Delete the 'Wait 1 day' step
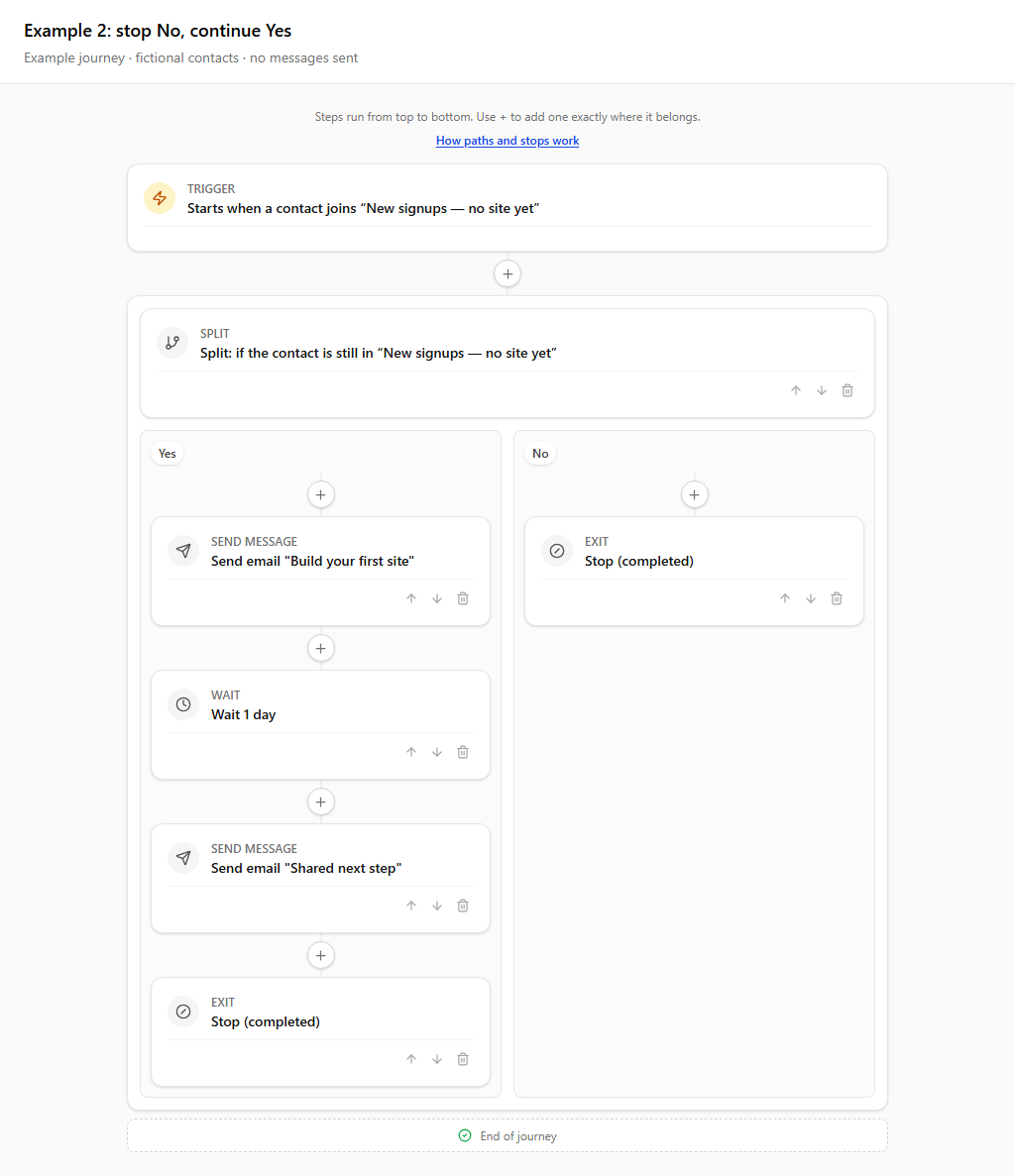The width and height of the screenshot is (1015, 1176). pyautogui.click(x=463, y=752)
